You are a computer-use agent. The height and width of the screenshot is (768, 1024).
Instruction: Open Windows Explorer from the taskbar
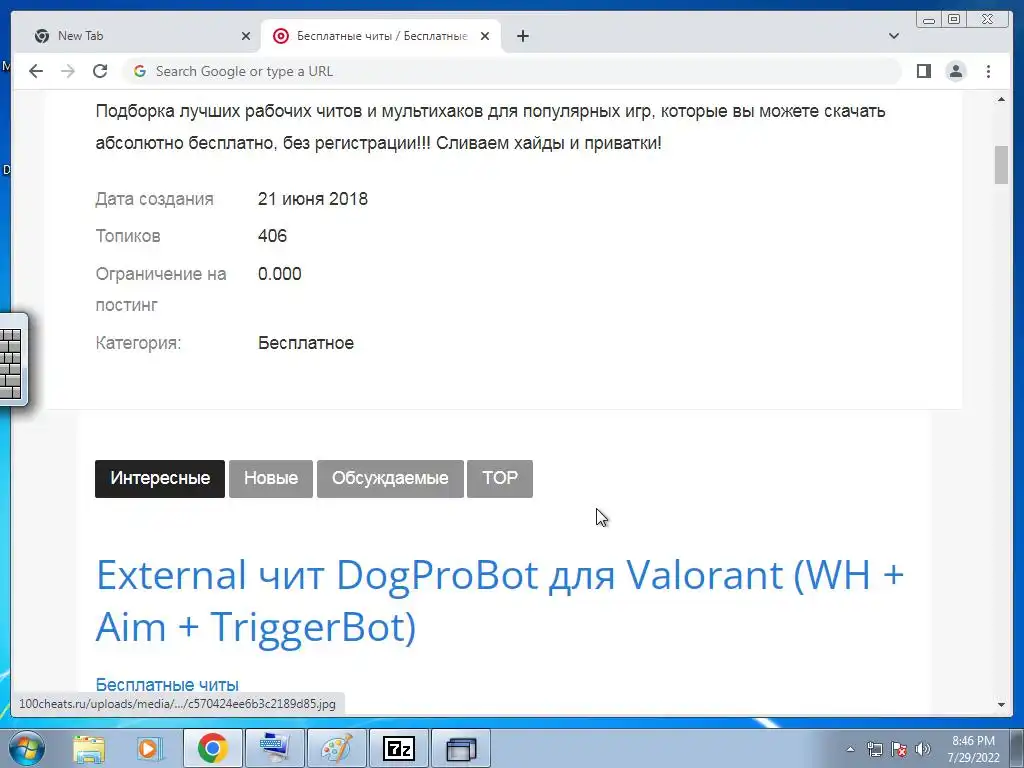point(89,748)
